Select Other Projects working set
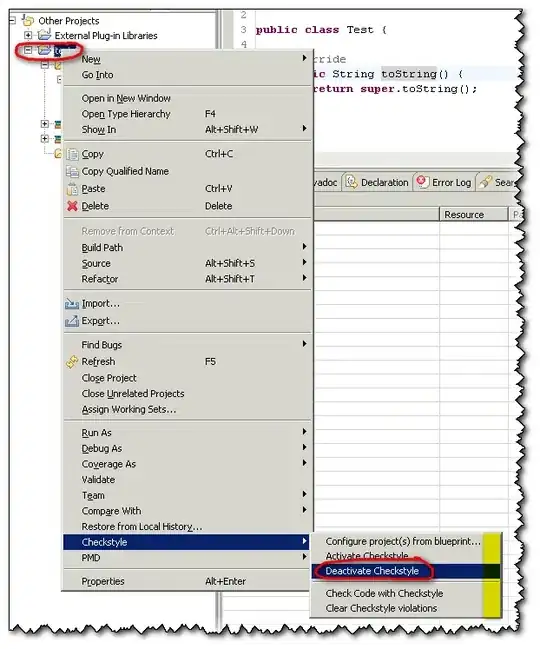The height and width of the screenshot is (649, 540). [69, 21]
